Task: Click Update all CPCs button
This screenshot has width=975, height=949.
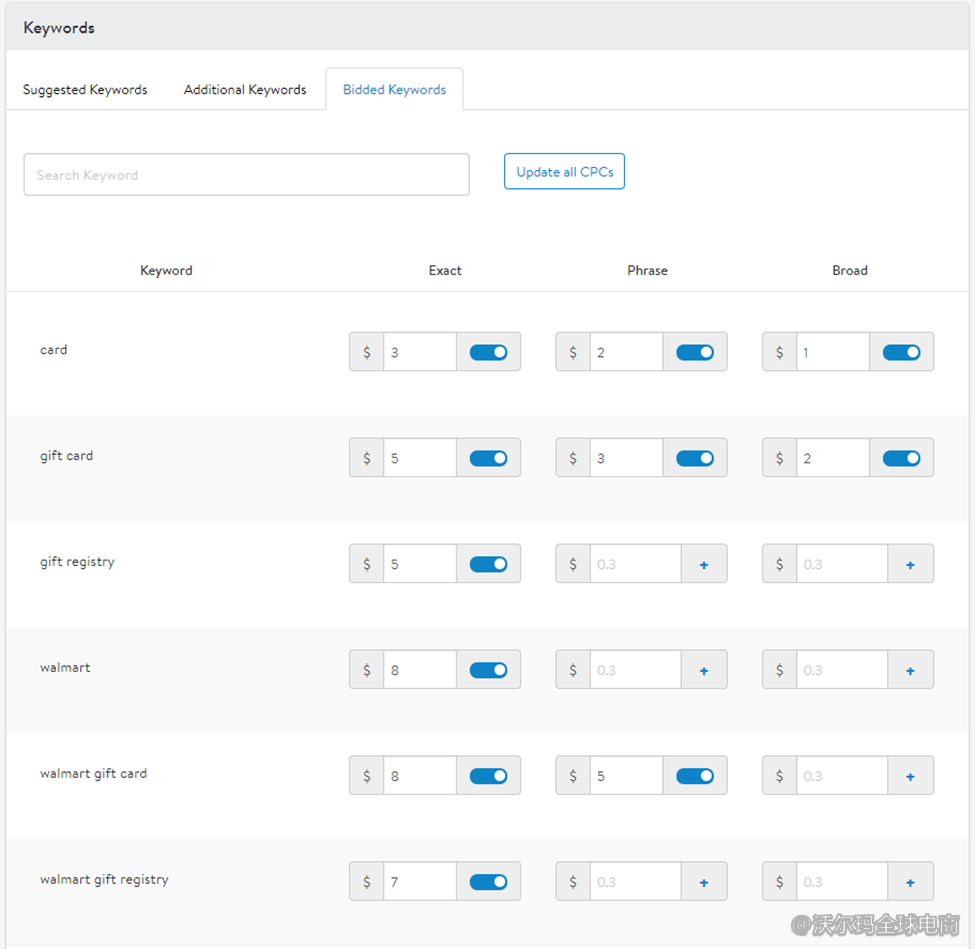Action: pyautogui.click(x=564, y=172)
